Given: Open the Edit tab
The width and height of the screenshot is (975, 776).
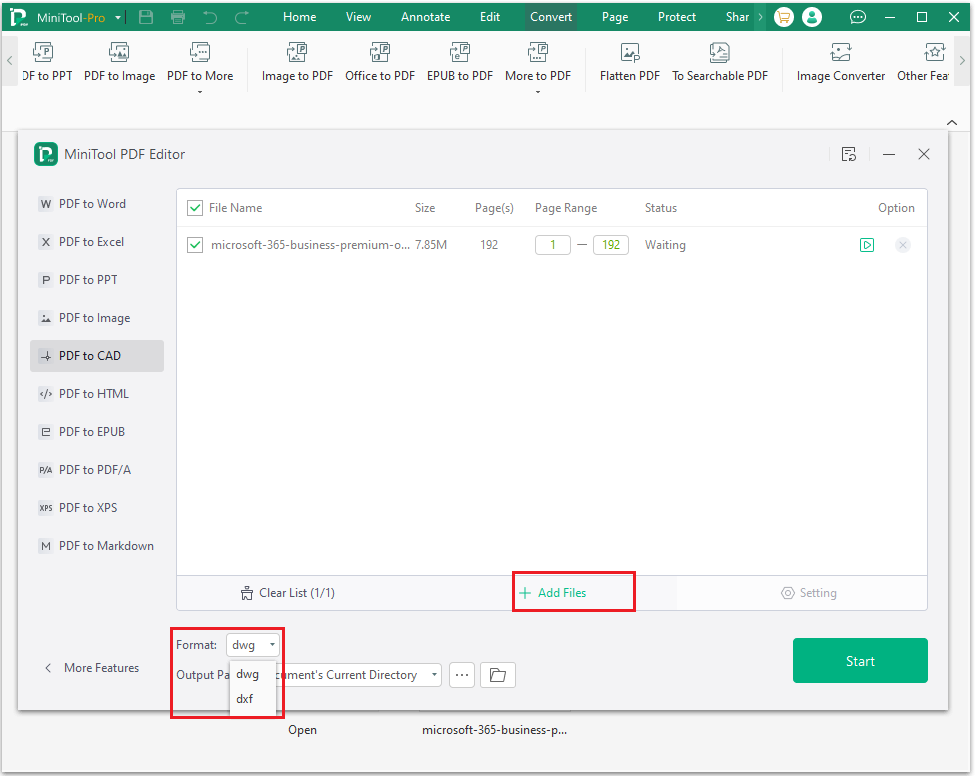Looking at the screenshot, I should [x=490, y=17].
